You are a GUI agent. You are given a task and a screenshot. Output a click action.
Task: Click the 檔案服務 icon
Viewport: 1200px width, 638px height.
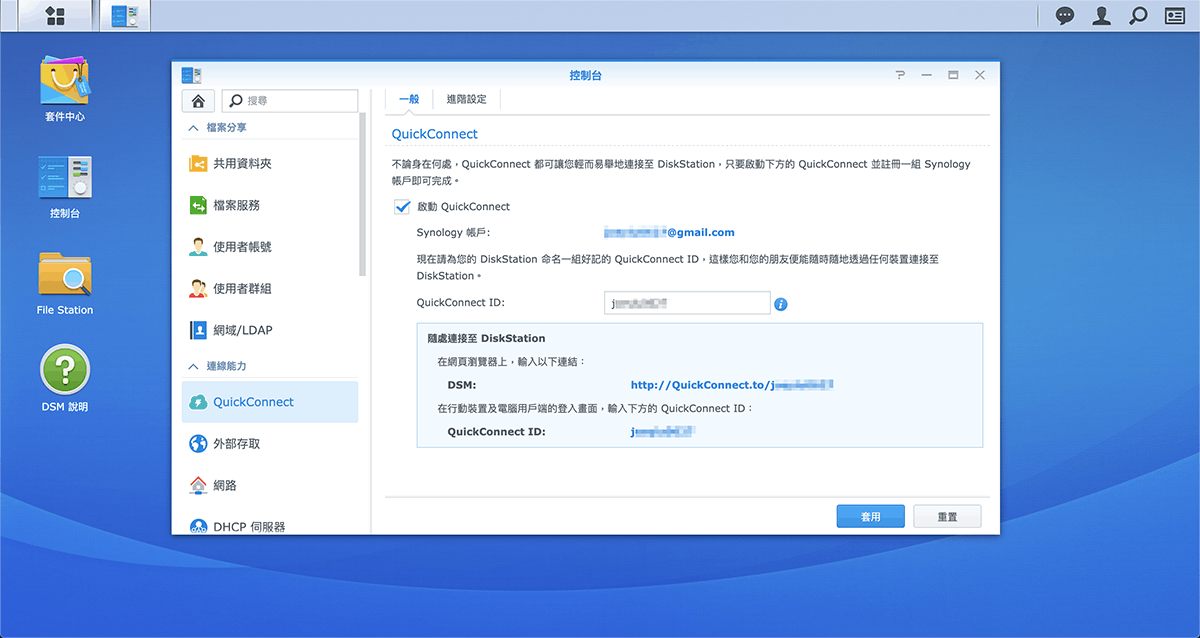click(x=198, y=205)
